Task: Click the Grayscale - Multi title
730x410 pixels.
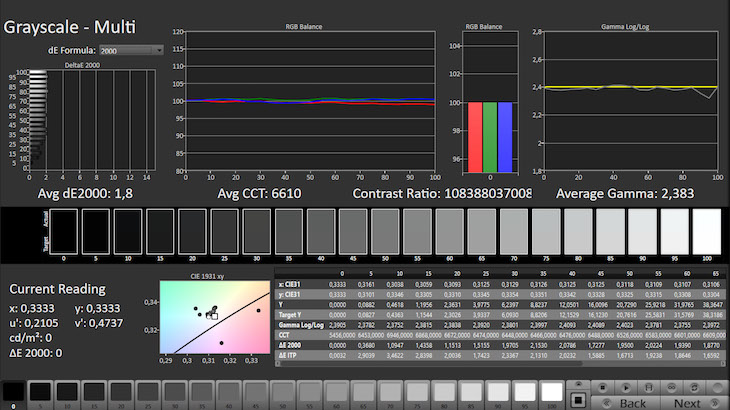Action: (x=69, y=27)
